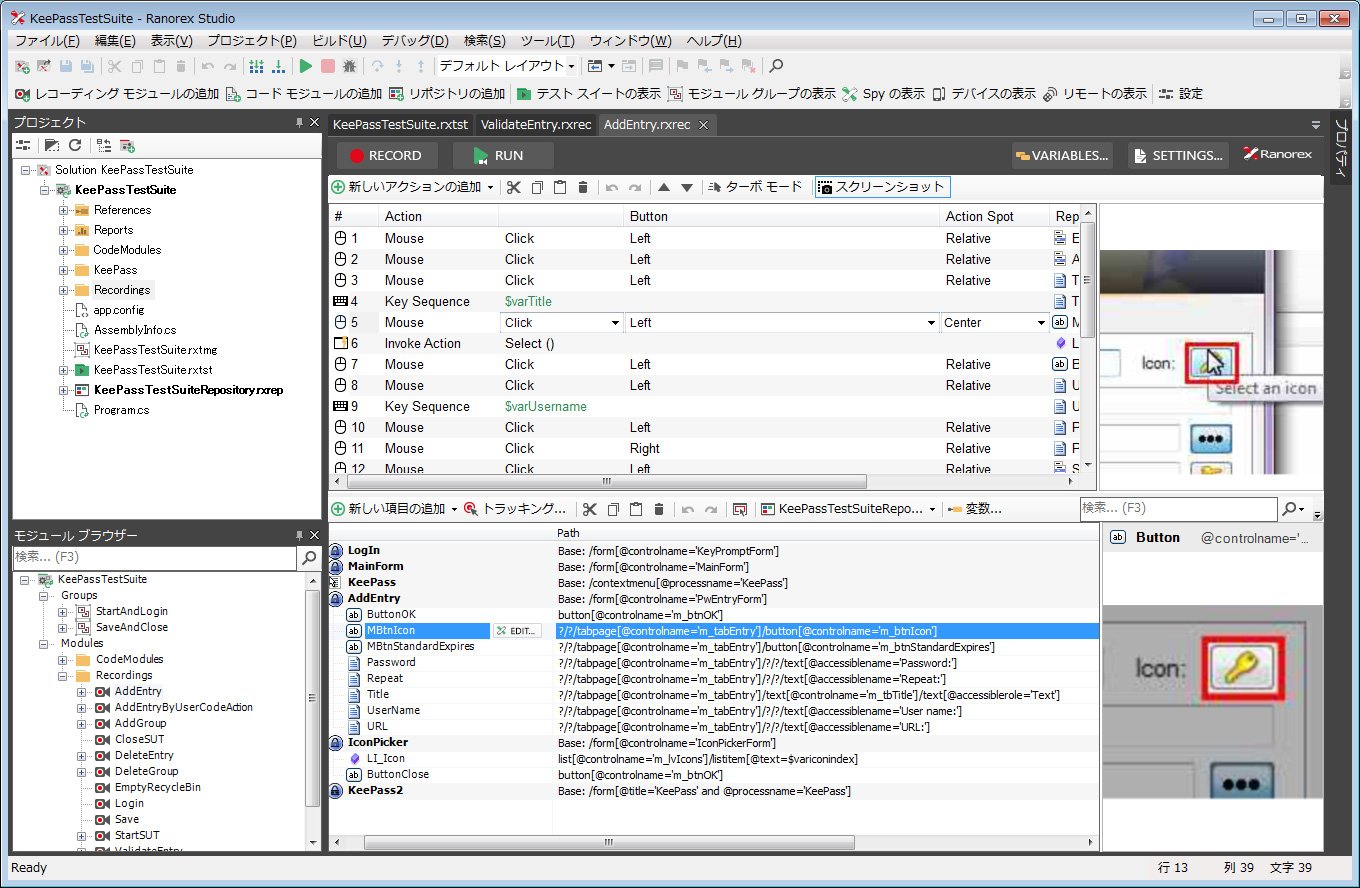Click the EDIT... button on MBtnIcon row
Viewport: 1360px width, 888px height.
point(517,631)
